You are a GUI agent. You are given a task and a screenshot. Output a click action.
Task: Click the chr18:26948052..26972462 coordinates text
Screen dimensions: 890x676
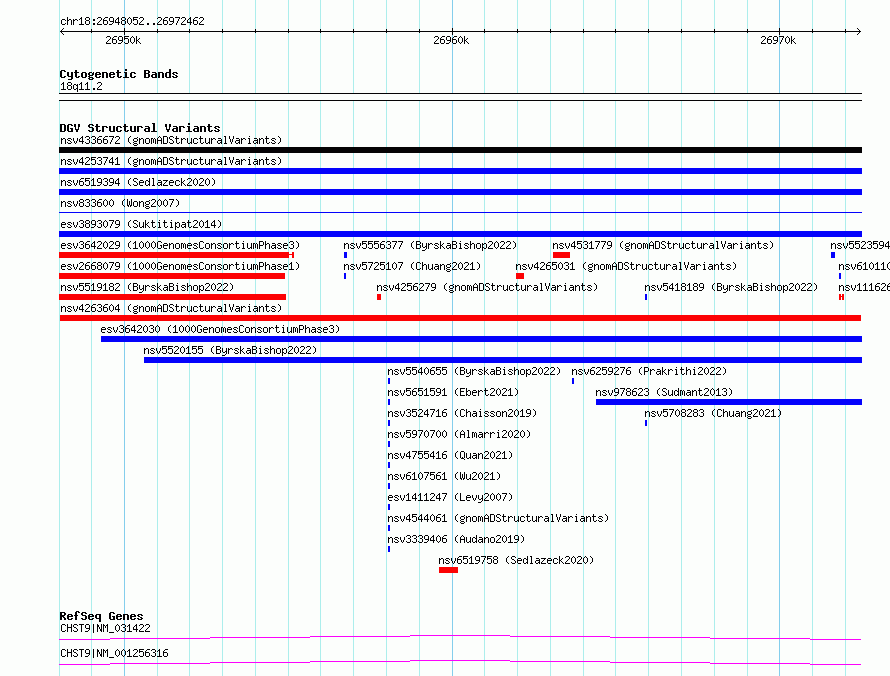[x=132, y=21]
